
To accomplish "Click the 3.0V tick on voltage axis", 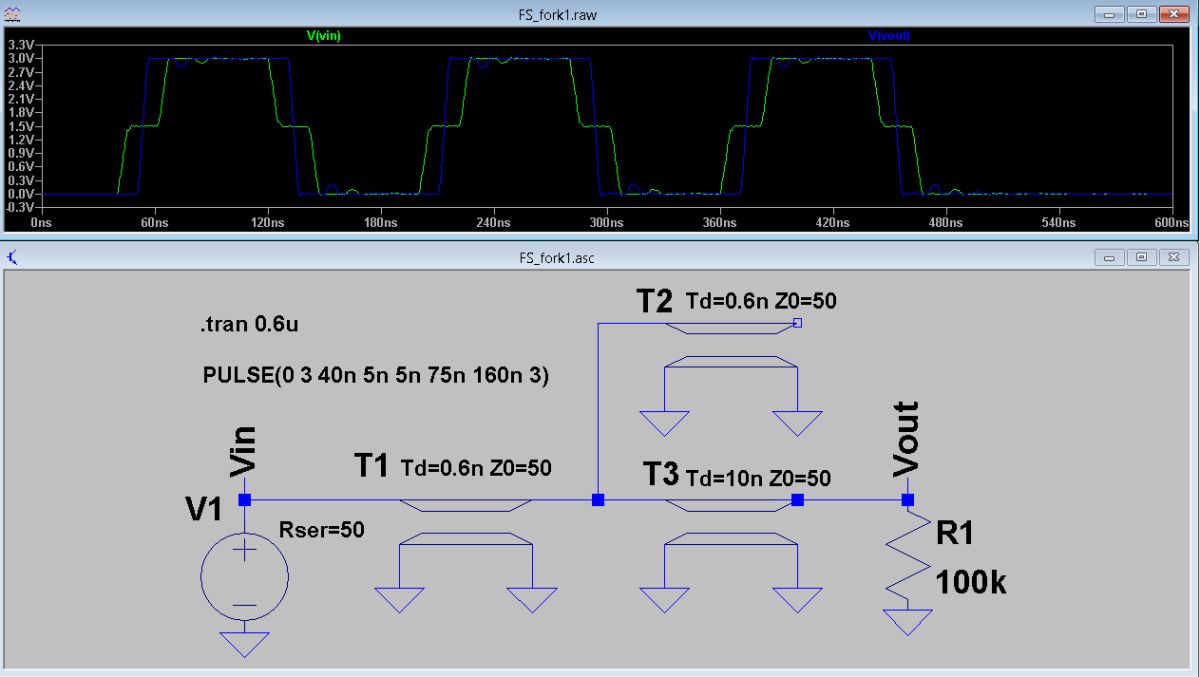I will pos(20,59).
